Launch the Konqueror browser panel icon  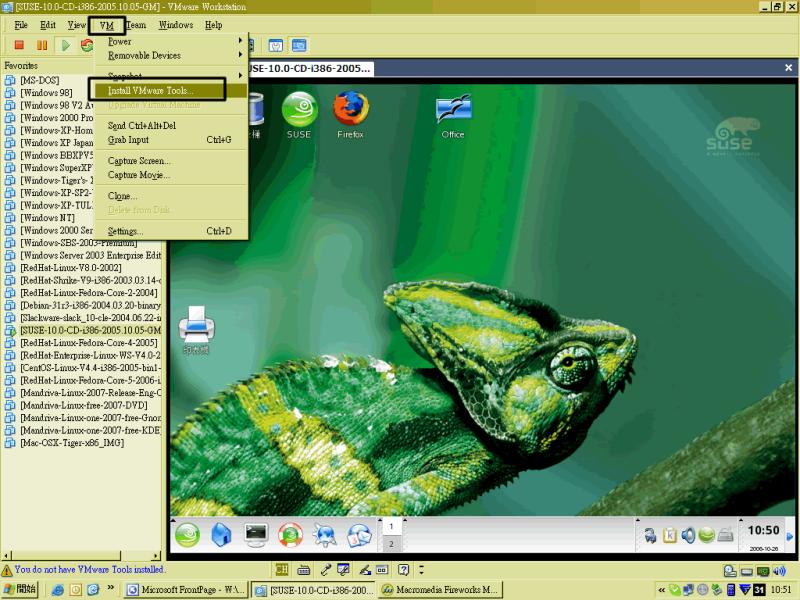324,535
